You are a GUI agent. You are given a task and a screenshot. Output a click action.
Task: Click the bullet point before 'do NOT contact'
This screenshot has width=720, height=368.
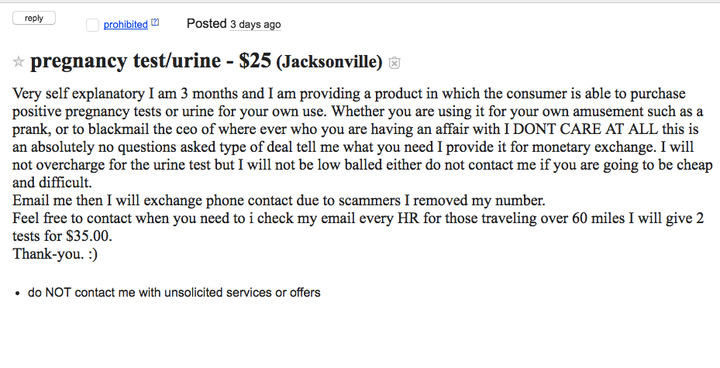17,294
